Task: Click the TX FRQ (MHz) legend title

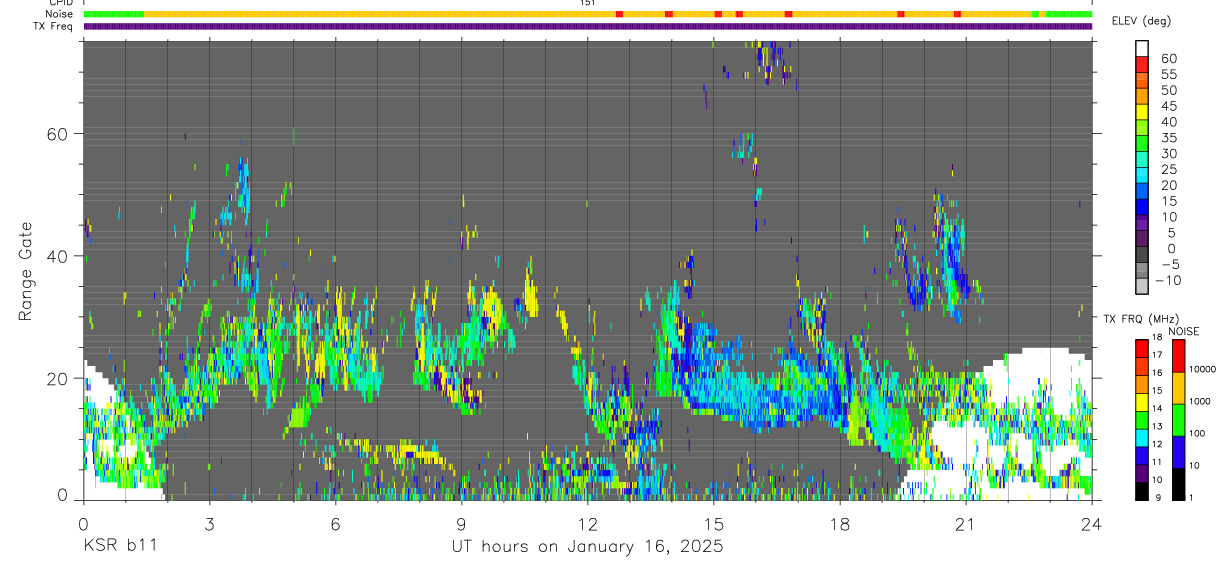Action: click(1137, 318)
